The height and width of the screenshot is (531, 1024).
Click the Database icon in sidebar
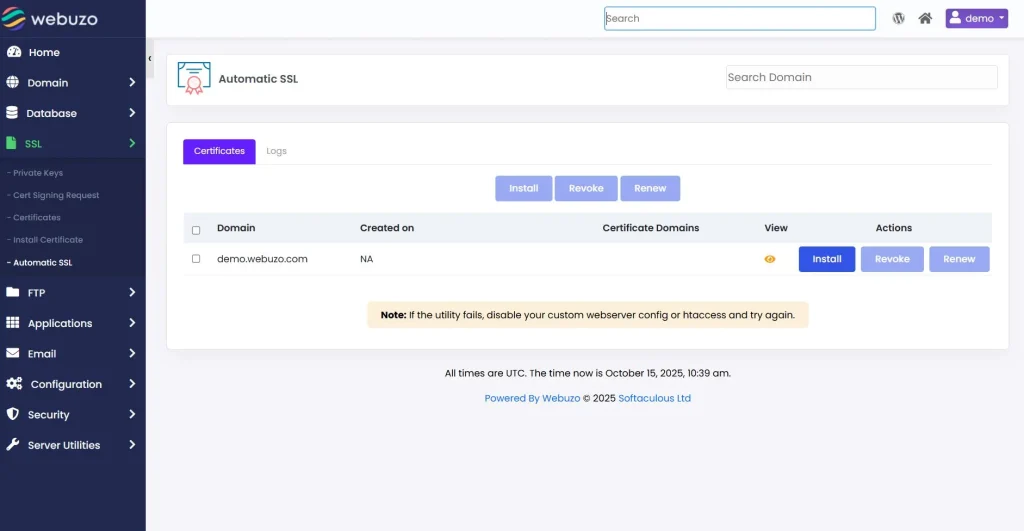(x=12, y=113)
